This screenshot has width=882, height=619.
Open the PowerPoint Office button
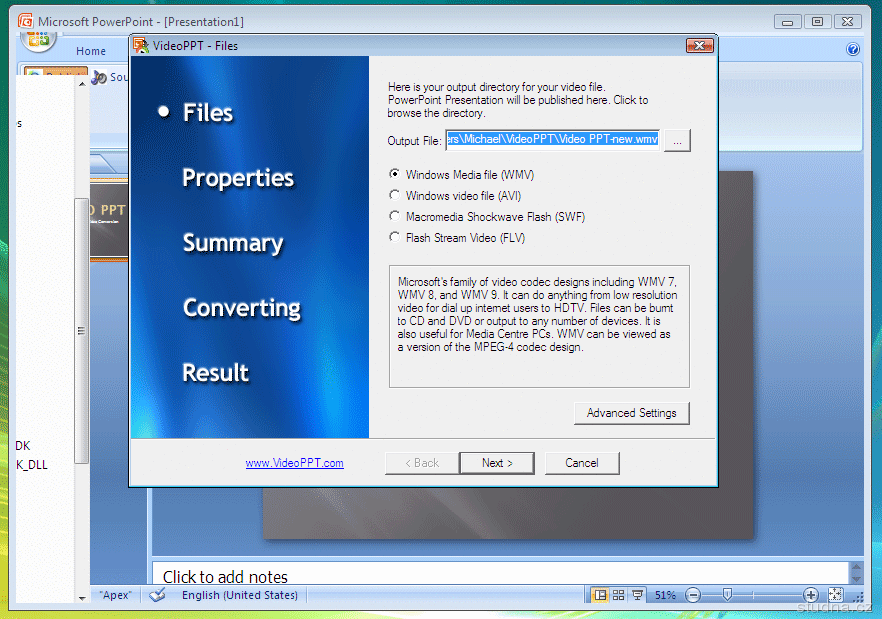point(38,41)
